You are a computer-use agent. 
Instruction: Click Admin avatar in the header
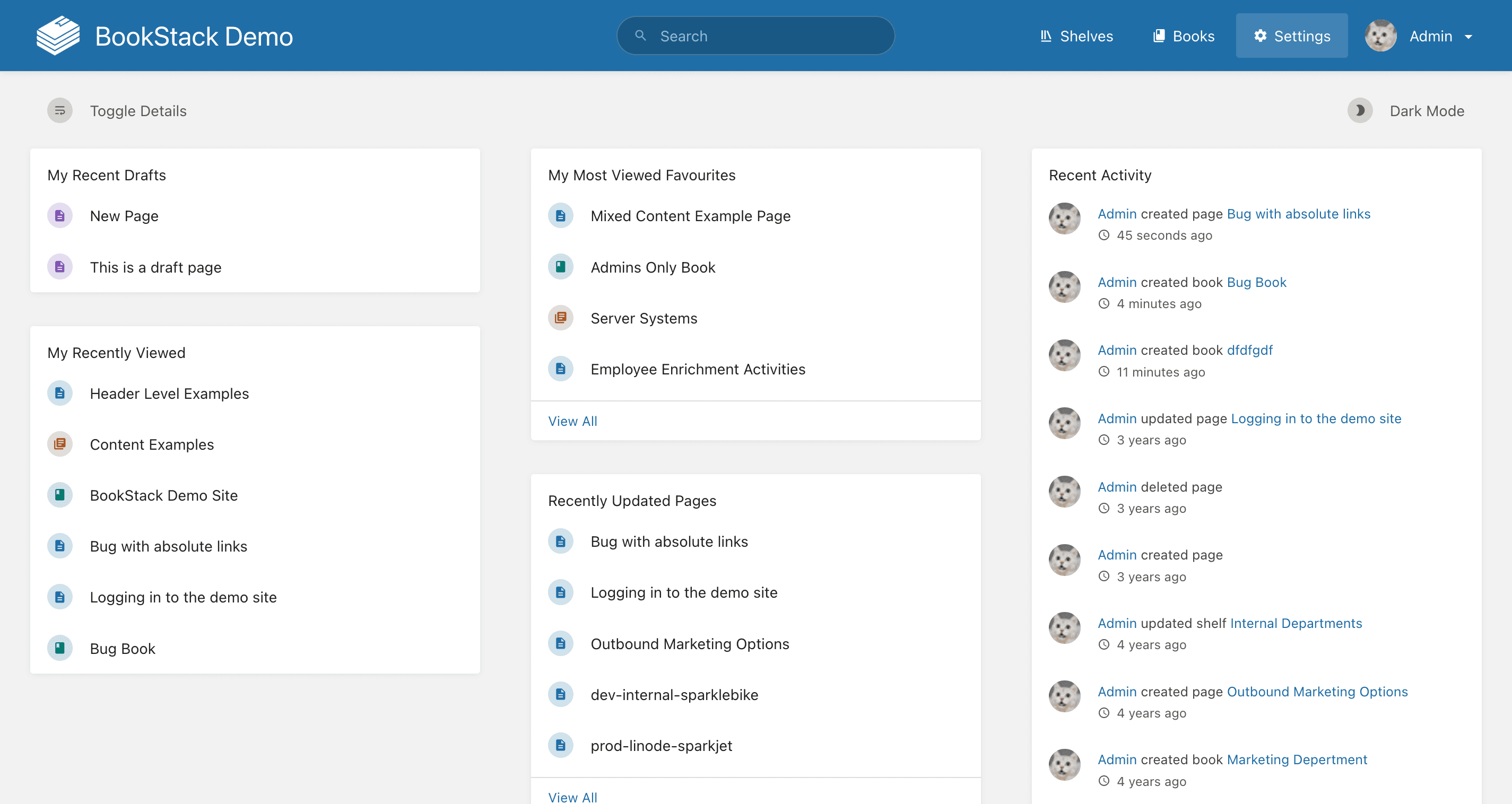click(x=1380, y=36)
